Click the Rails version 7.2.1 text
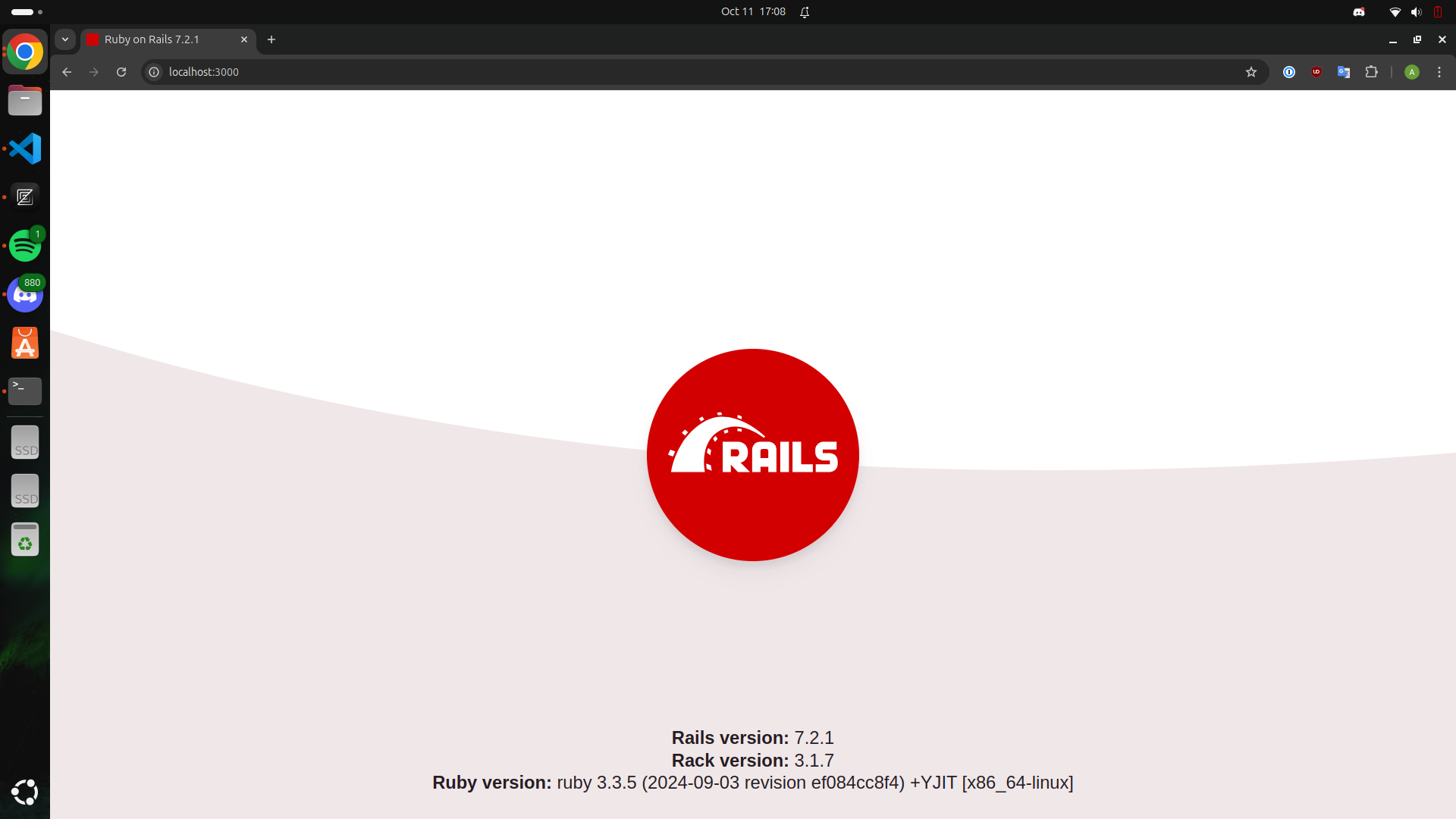This screenshot has width=1456, height=819. [752, 738]
